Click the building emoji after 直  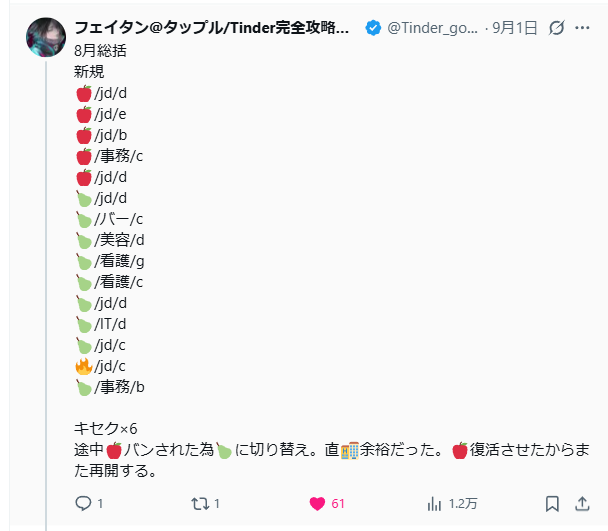click(x=349, y=450)
